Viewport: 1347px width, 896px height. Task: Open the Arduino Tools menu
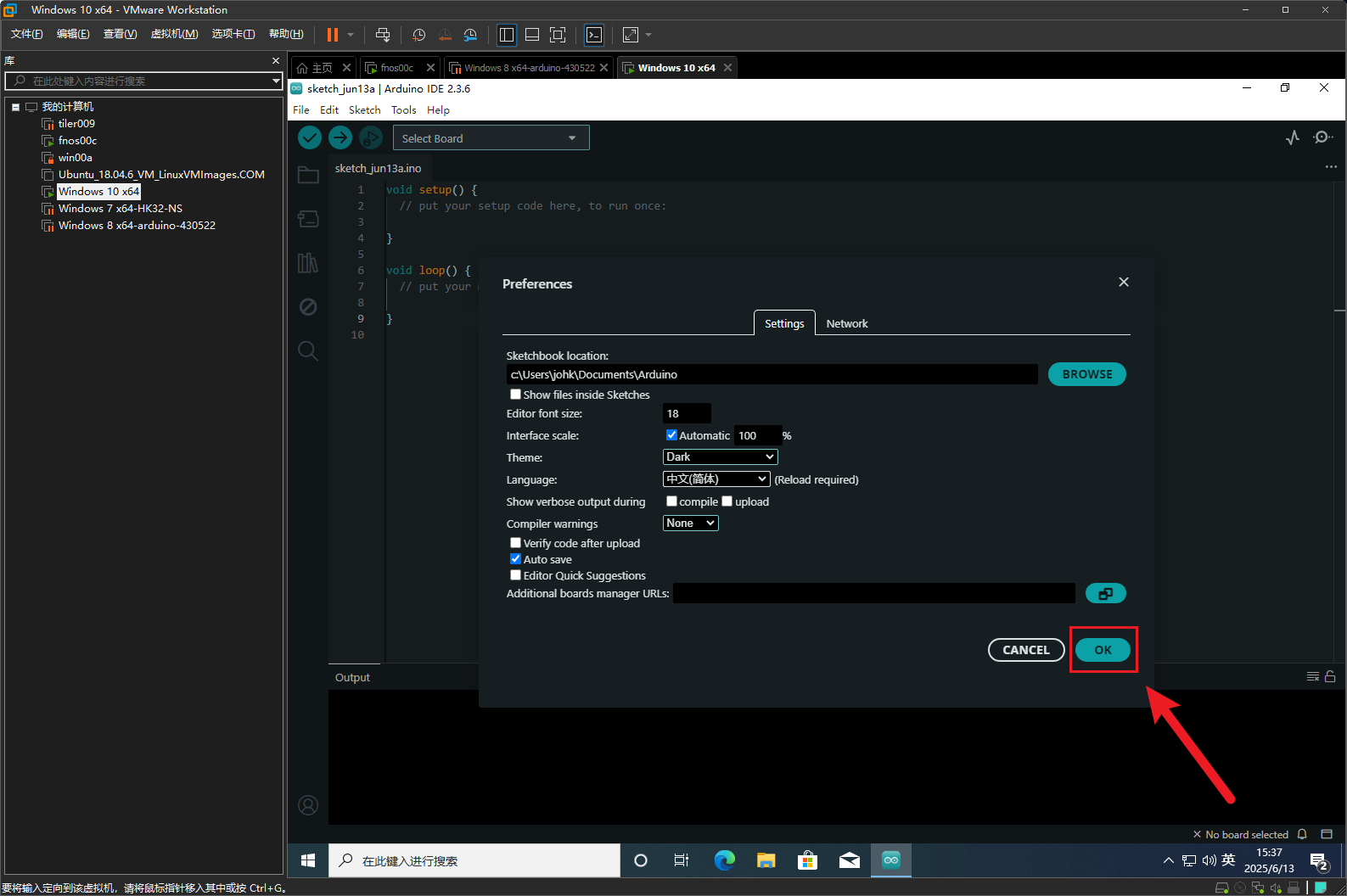click(403, 109)
